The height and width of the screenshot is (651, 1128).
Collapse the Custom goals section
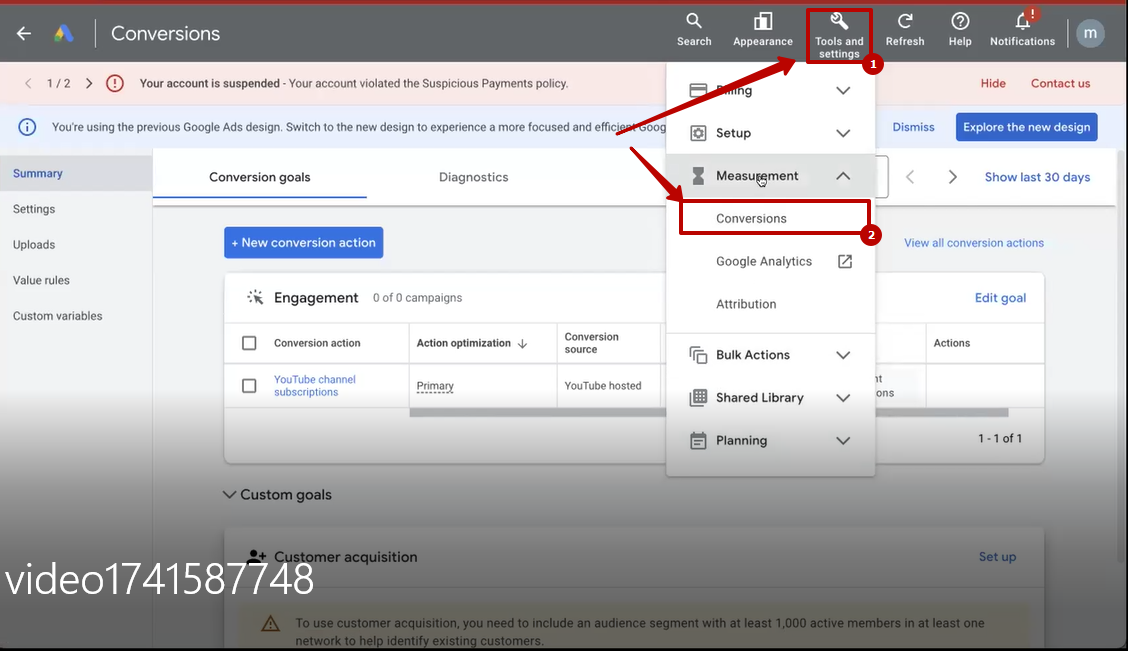click(x=229, y=495)
